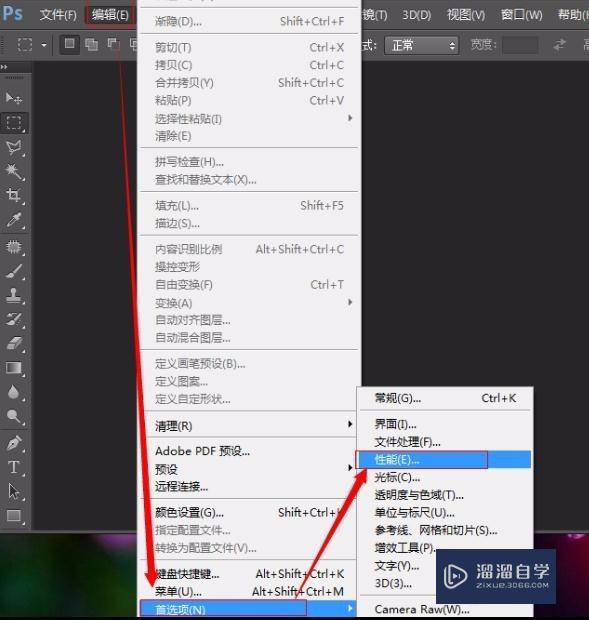Select the Rectangle shape tool
Screen dimensions: 589x620
(14, 516)
